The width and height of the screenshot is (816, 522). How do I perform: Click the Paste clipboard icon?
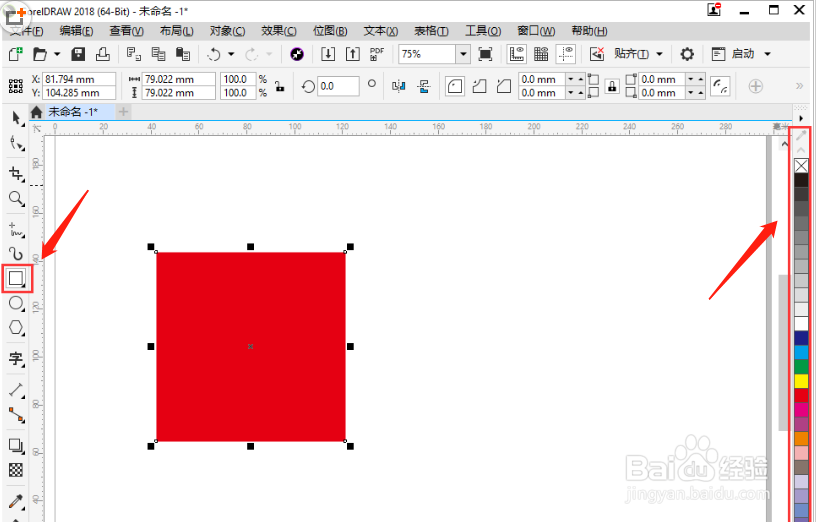[x=183, y=54]
